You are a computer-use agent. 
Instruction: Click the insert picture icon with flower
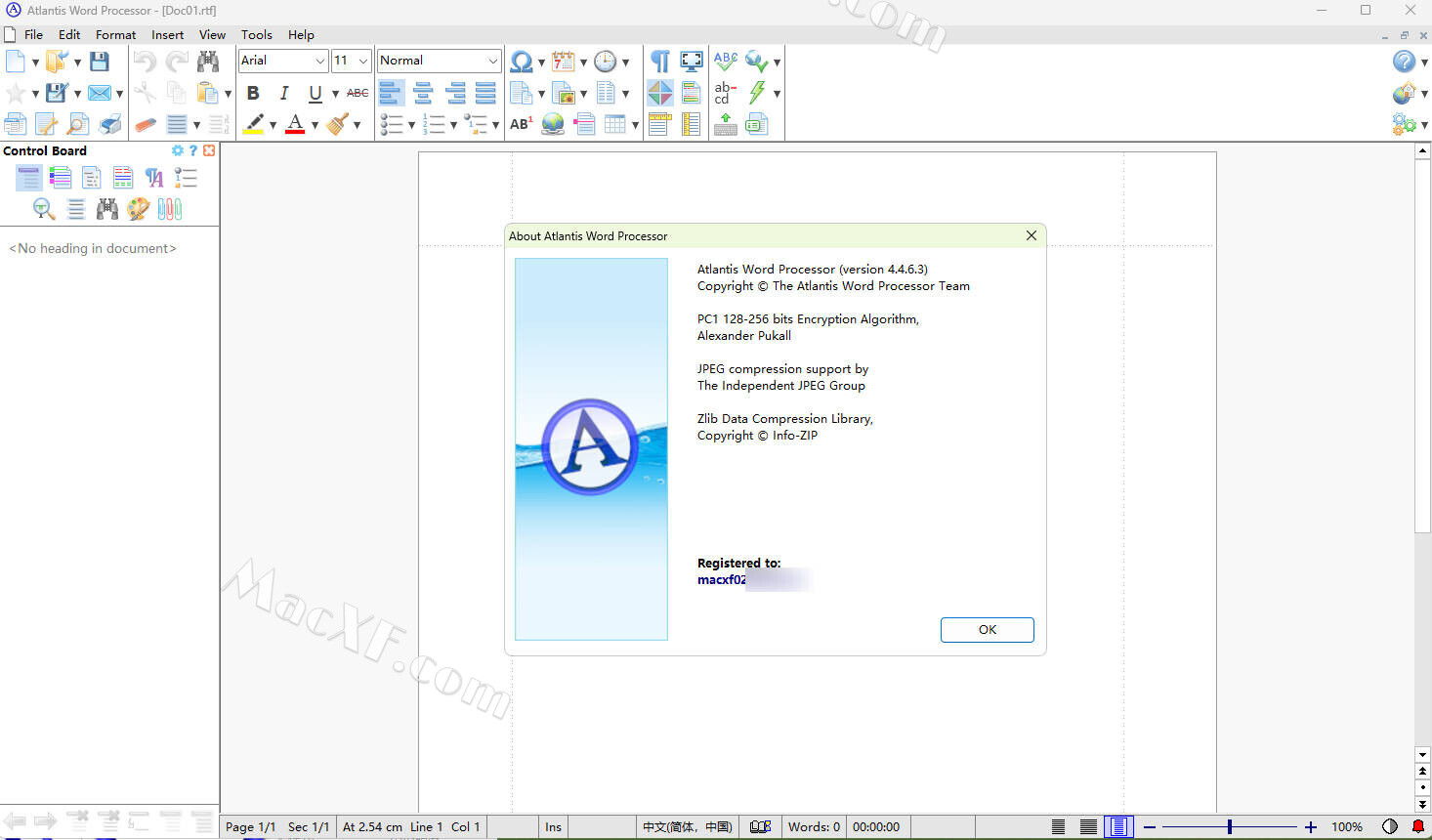[x=564, y=93]
